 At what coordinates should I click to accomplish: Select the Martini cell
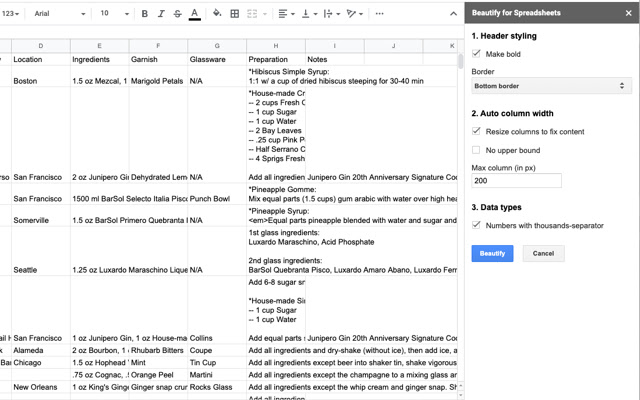click(x=217, y=375)
